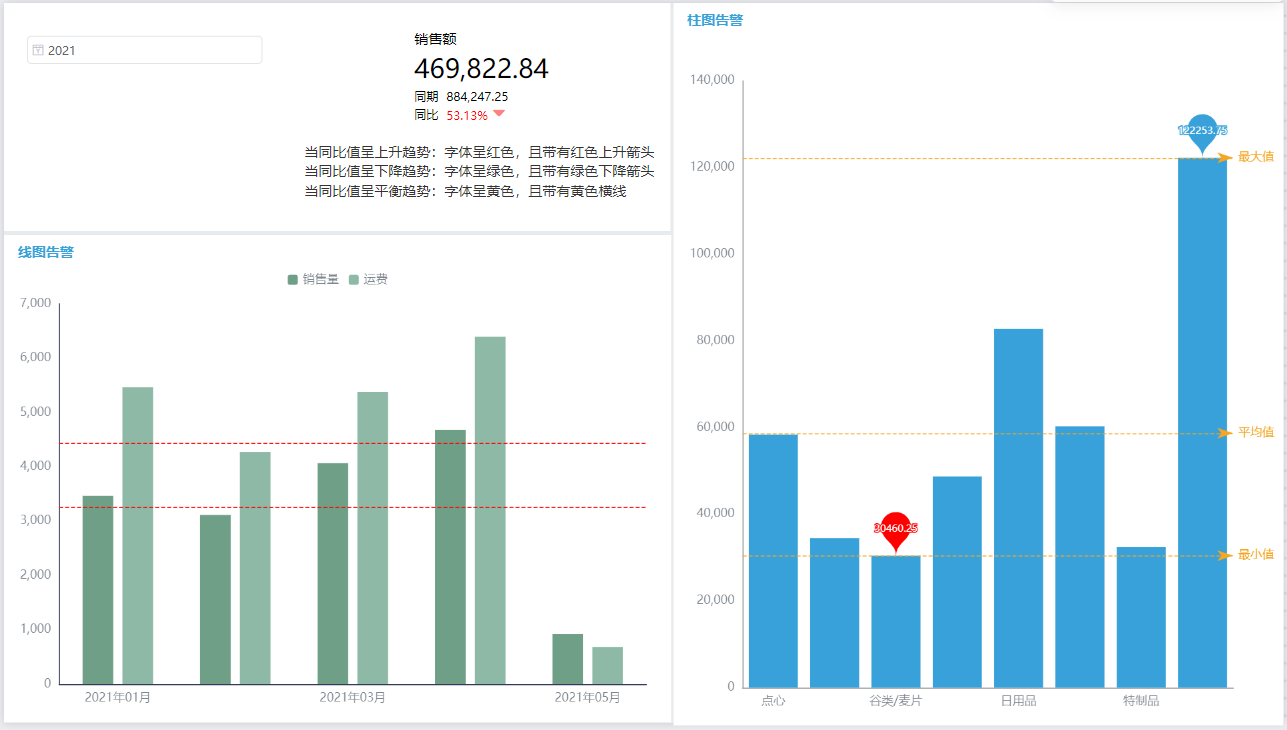This screenshot has height=730, width=1287.
Task: Click the 140,000 y-axis value
Action: [713, 80]
